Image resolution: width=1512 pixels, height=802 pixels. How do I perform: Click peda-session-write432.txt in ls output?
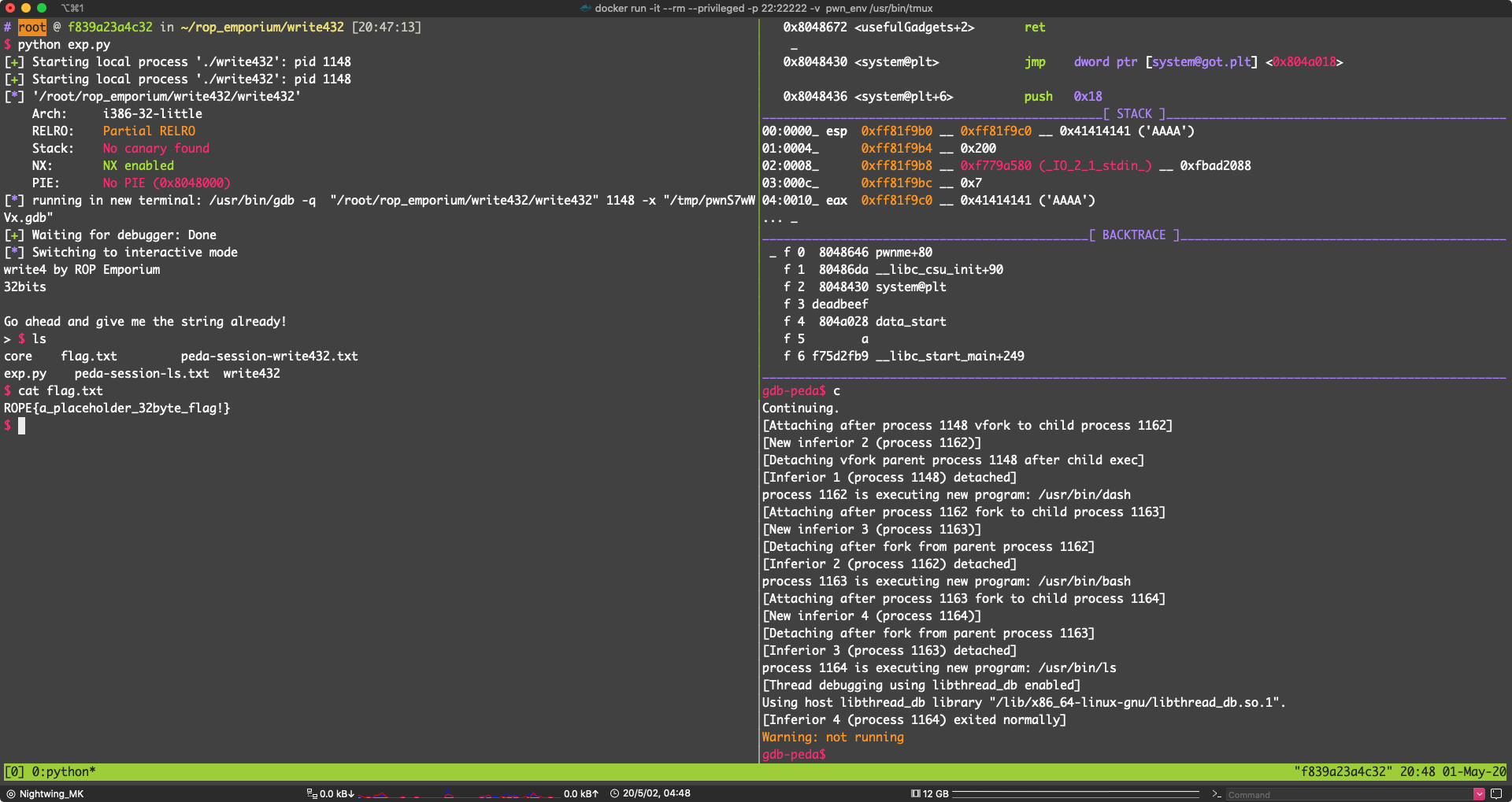pos(269,357)
